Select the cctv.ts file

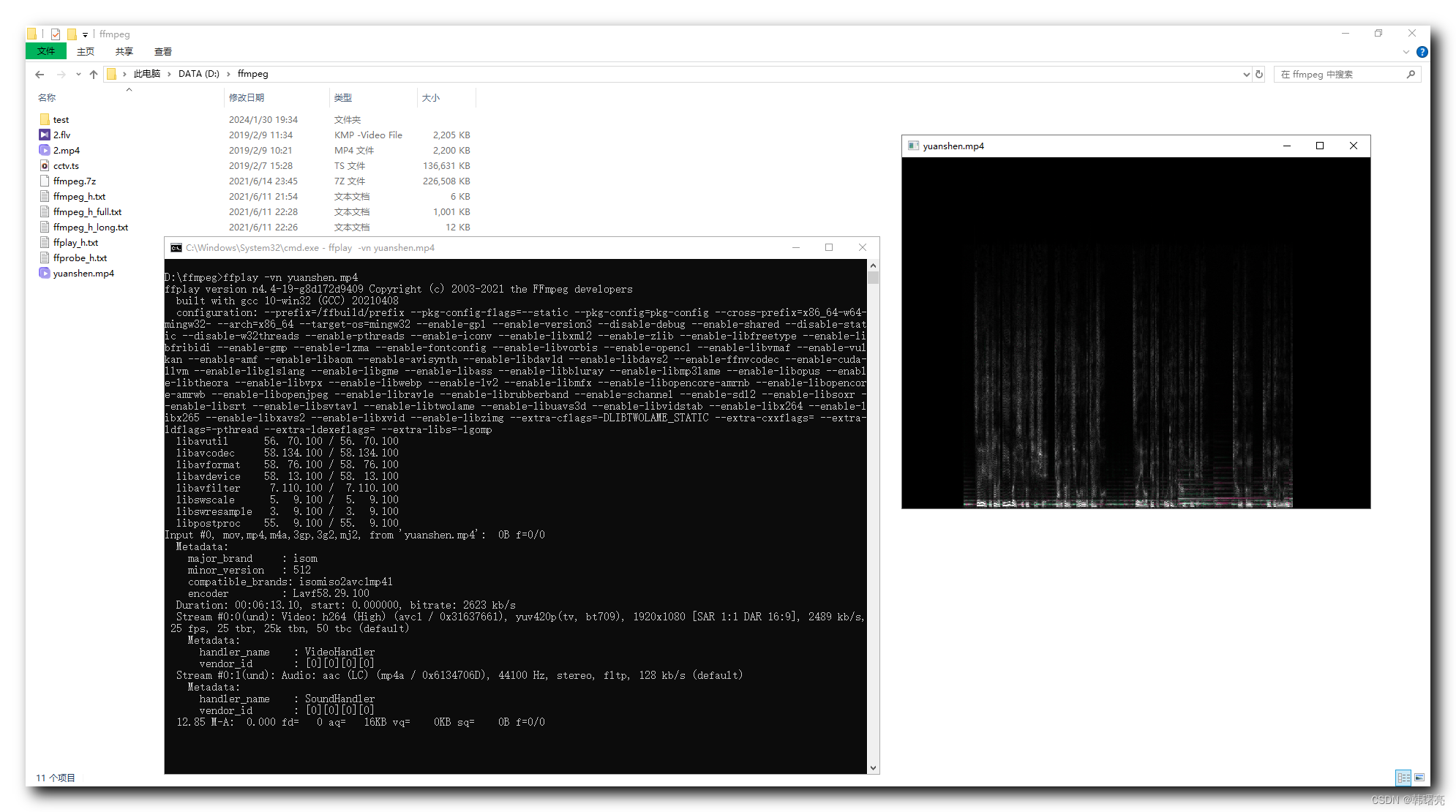tap(66, 165)
